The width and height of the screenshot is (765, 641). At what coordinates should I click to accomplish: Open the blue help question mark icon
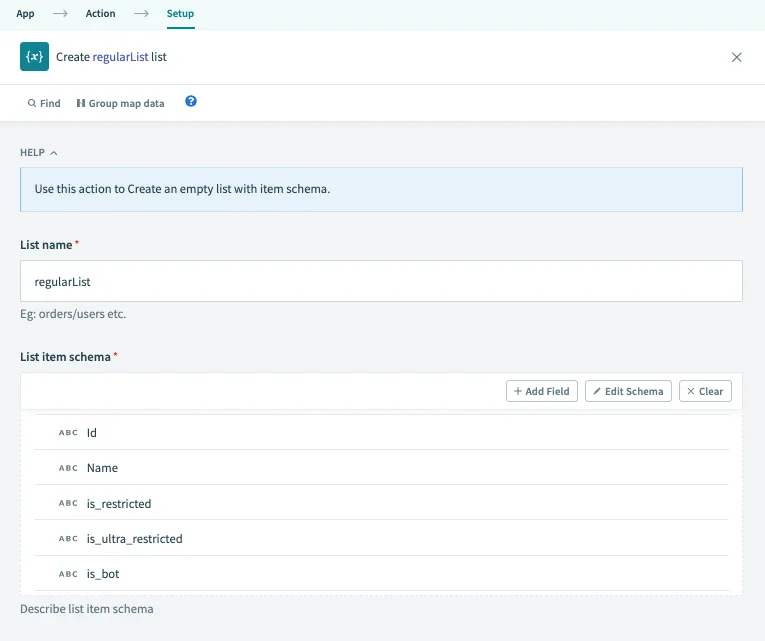coord(191,102)
